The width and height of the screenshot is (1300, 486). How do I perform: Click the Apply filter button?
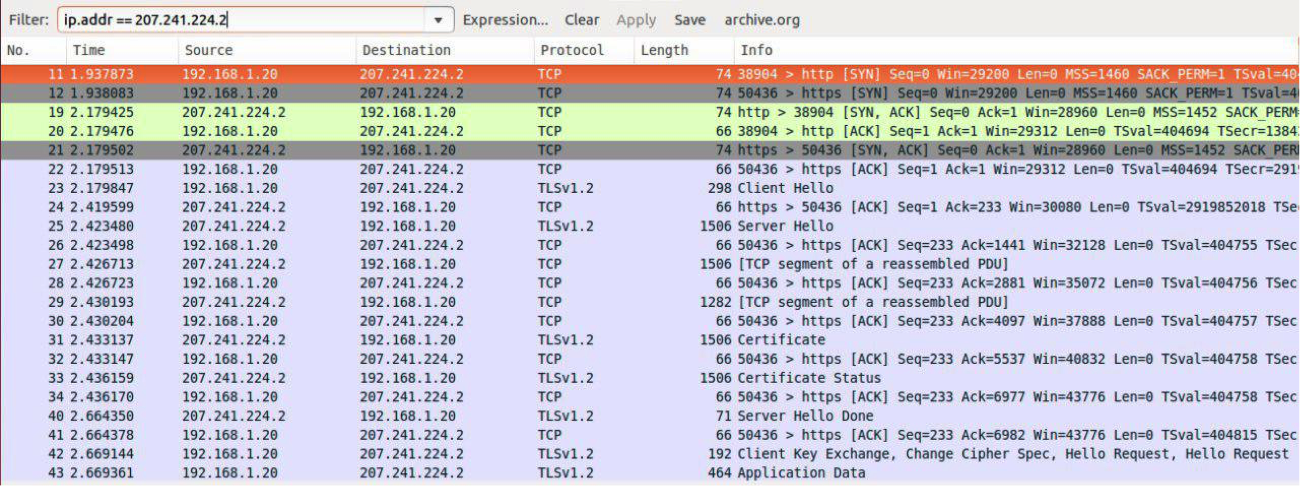pyautogui.click(x=636, y=20)
